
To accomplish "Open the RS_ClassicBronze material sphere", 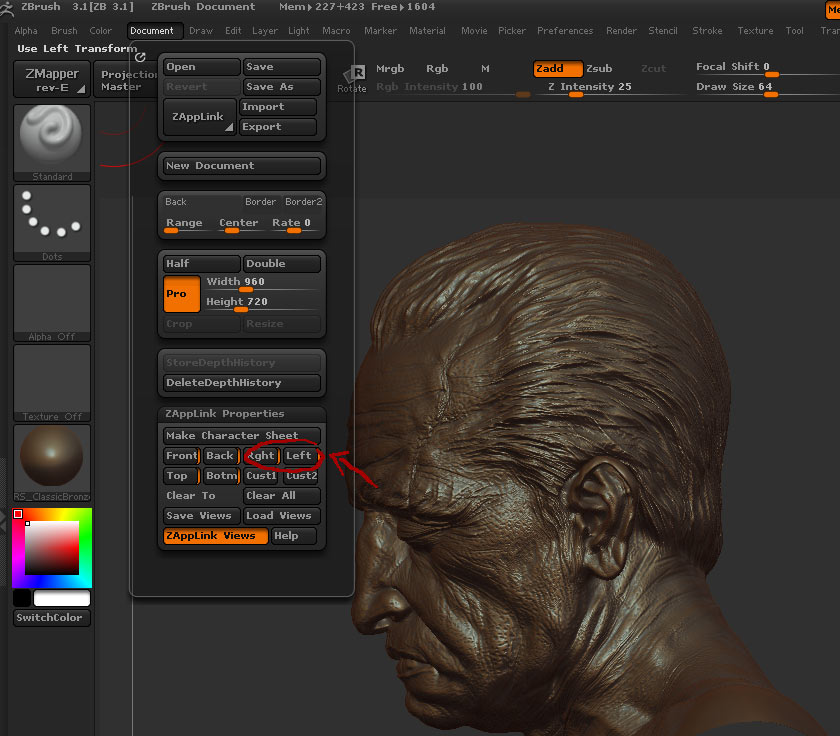I will pyautogui.click(x=52, y=463).
